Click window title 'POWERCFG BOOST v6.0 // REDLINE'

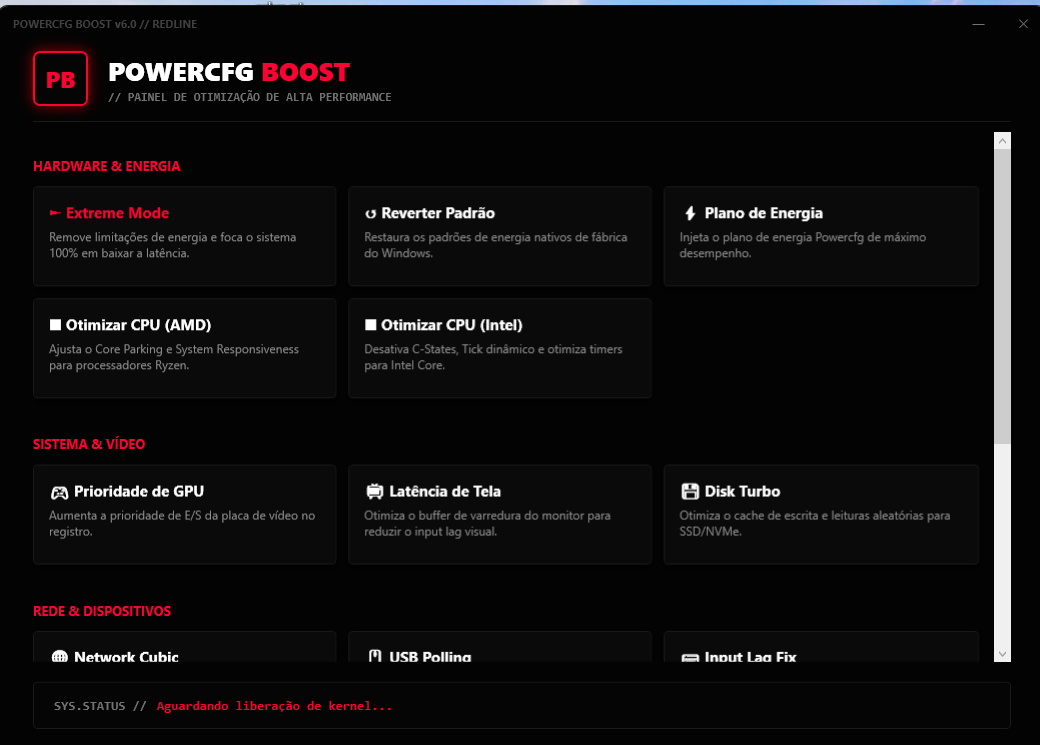click(105, 24)
